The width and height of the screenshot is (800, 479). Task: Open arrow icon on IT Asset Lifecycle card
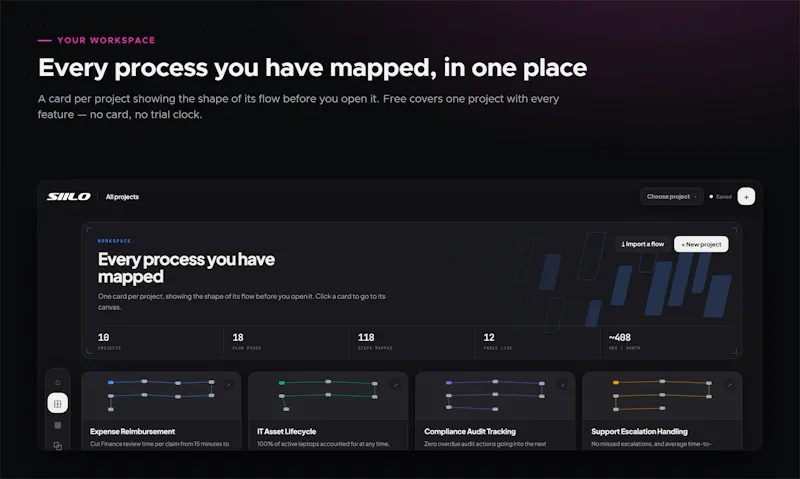(395, 385)
